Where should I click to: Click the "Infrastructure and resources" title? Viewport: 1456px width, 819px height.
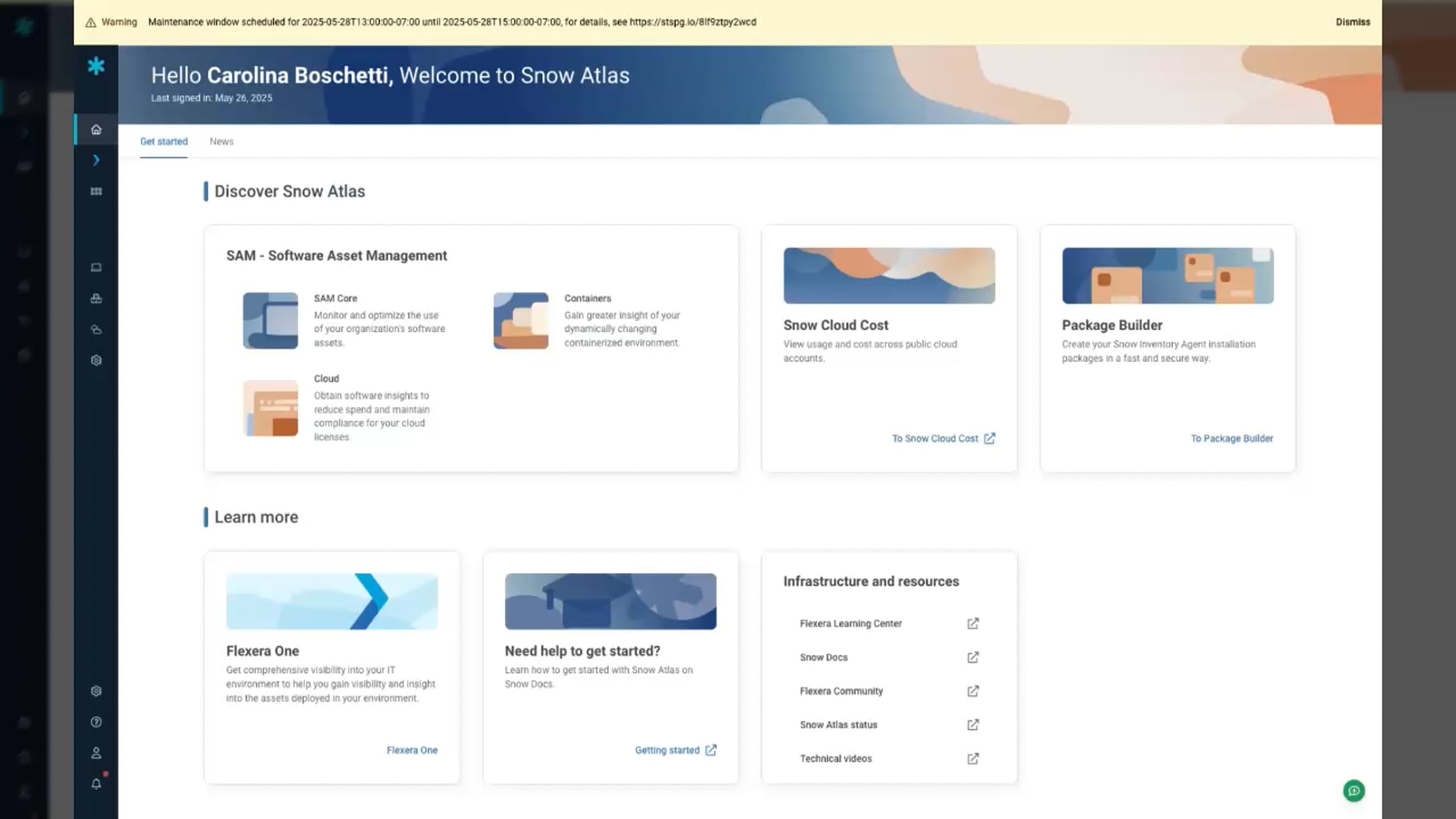[x=871, y=581]
